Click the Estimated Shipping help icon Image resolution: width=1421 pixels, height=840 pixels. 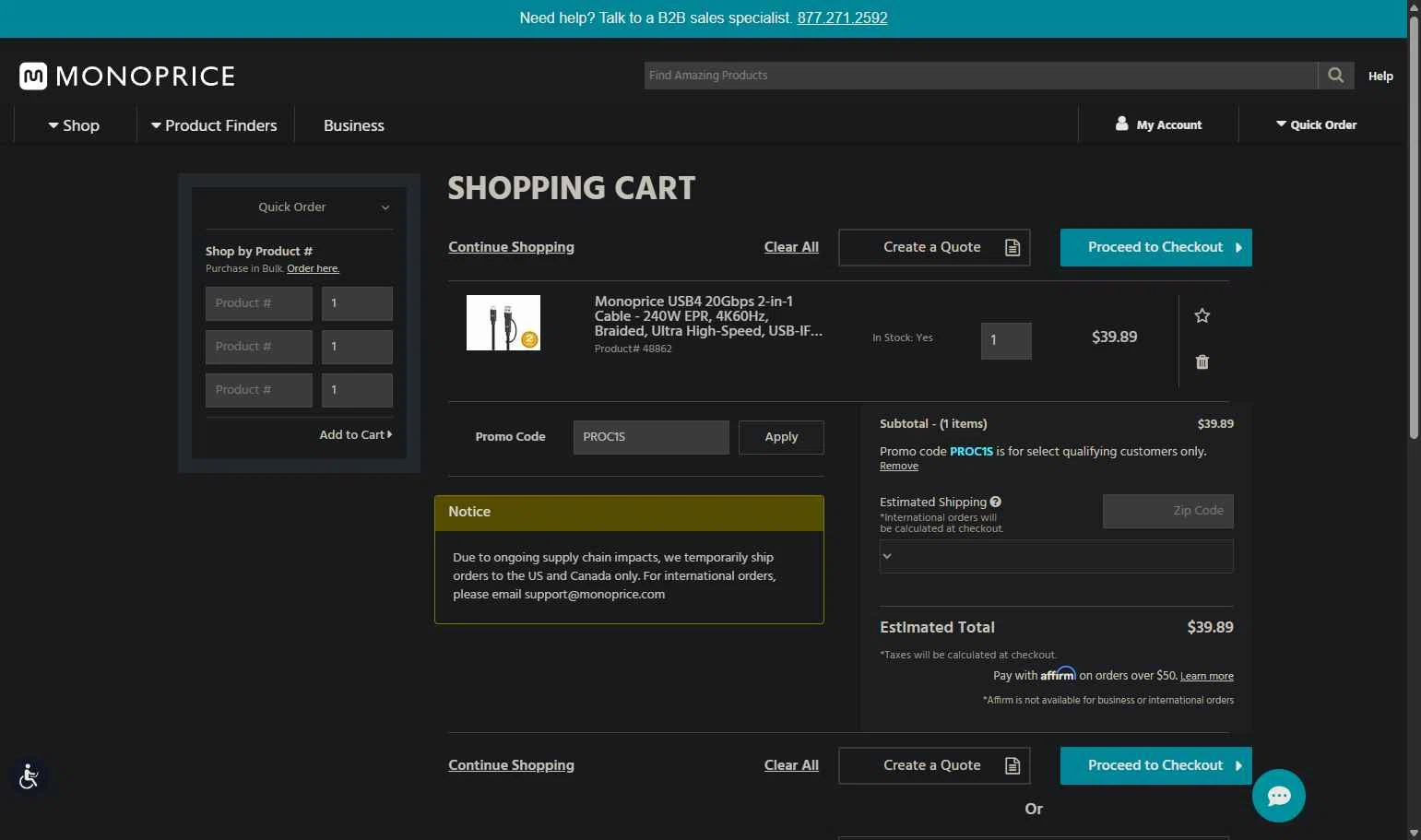click(x=995, y=502)
